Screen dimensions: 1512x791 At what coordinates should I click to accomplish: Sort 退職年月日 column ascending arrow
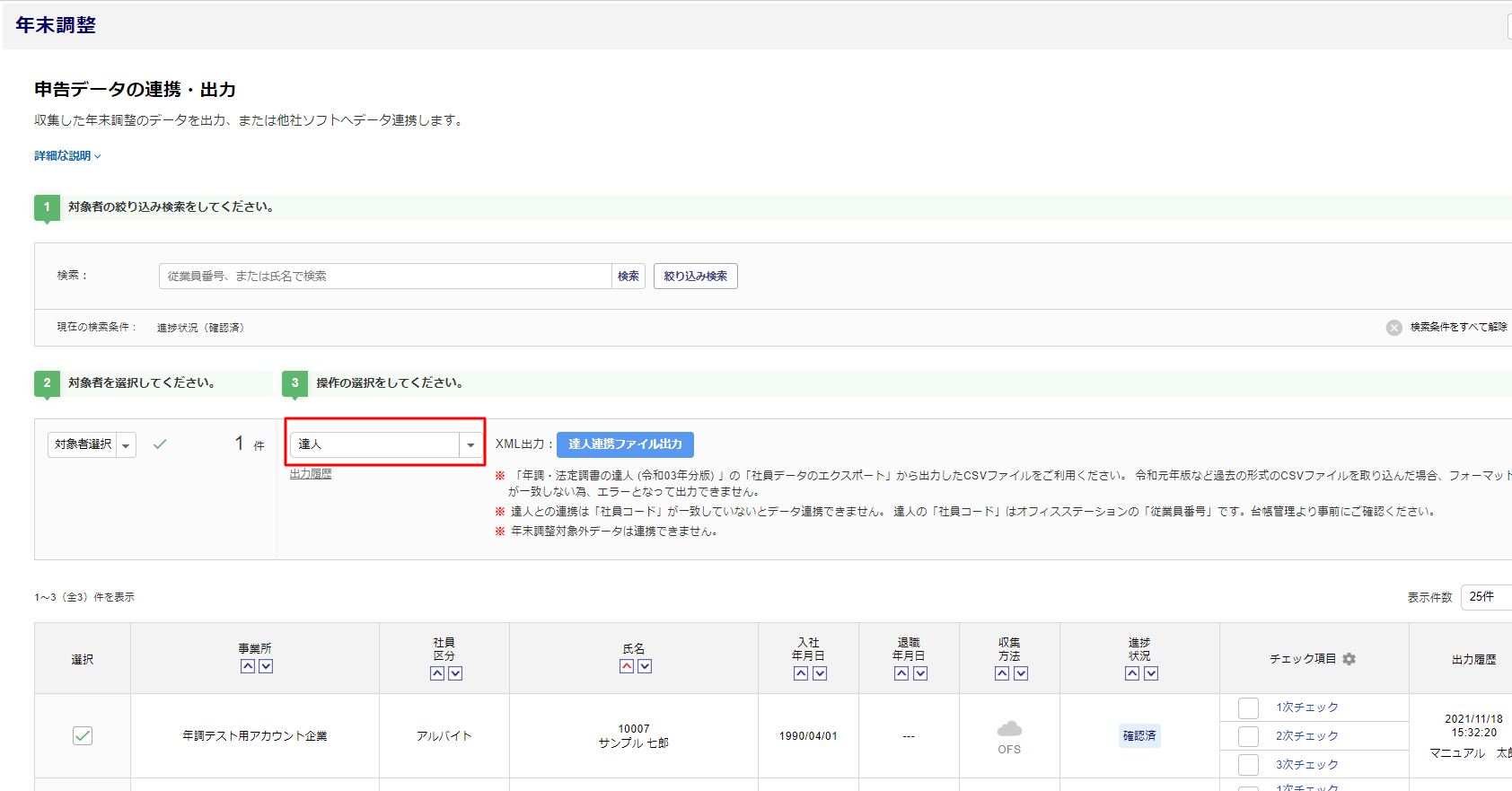(x=901, y=673)
